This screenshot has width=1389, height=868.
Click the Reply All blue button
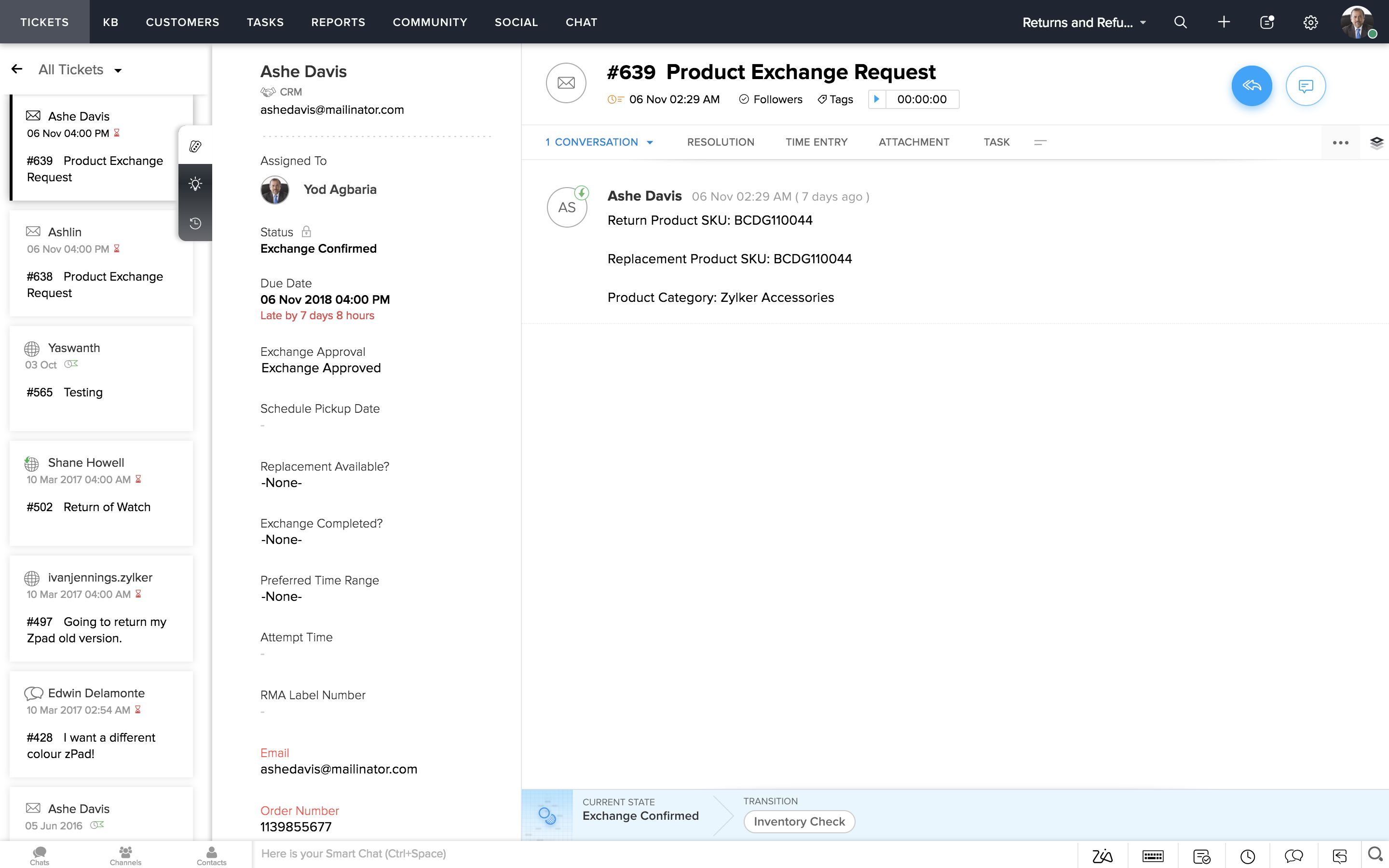1251,86
